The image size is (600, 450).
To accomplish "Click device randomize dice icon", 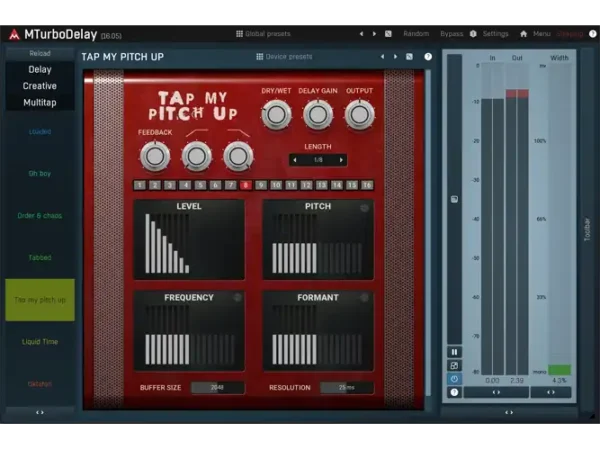I will [409, 57].
